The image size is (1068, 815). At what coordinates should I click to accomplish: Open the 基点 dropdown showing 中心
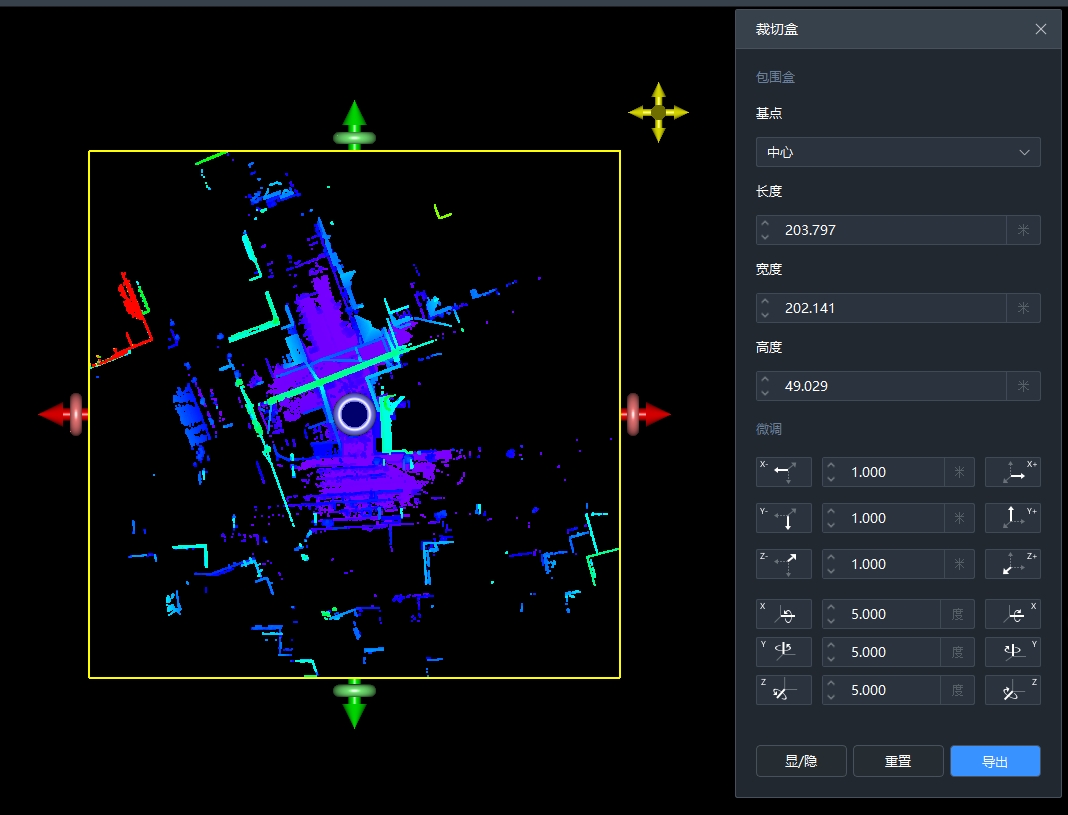tap(897, 152)
